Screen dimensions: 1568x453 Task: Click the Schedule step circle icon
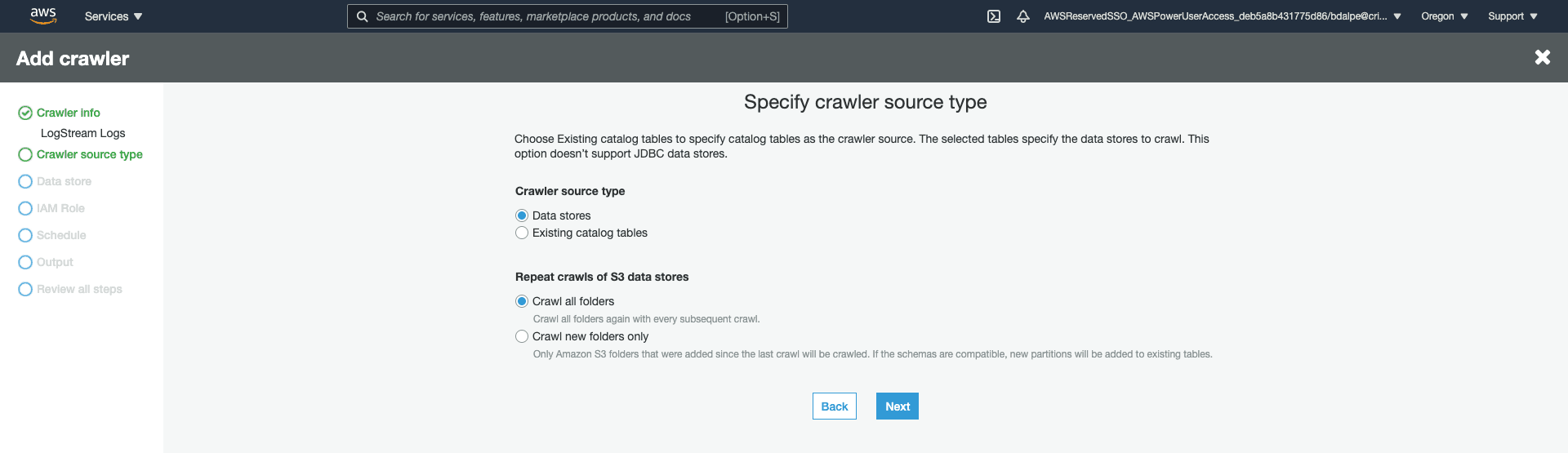click(25, 235)
